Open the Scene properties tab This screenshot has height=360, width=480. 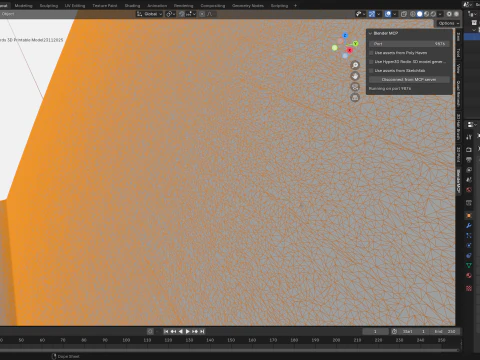tap(469, 180)
